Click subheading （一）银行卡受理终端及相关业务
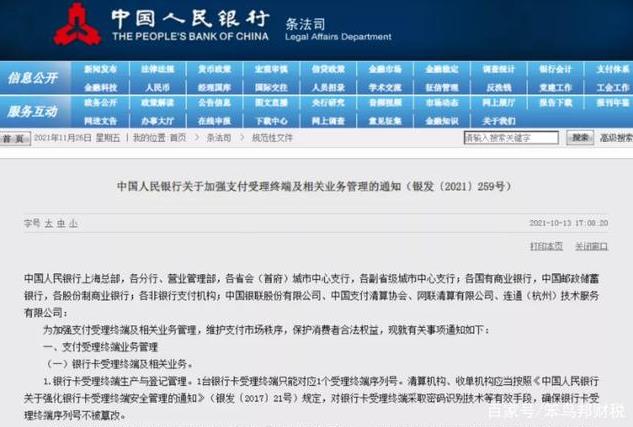The width and height of the screenshot is (633, 427). (x=118, y=364)
